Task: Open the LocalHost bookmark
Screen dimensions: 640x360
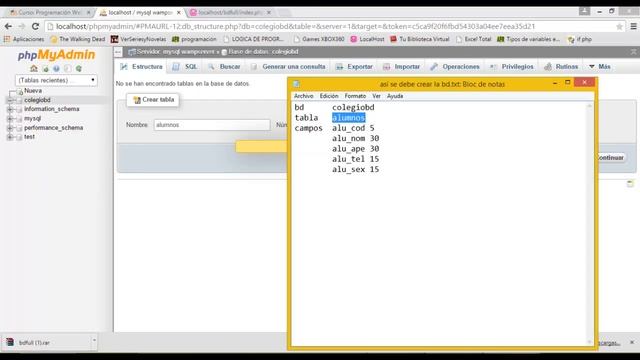Action: pyautogui.click(x=367, y=39)
